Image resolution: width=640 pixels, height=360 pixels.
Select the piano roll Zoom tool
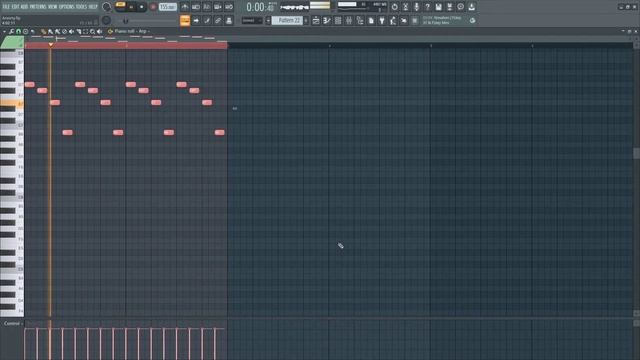[x=93, y=31]
